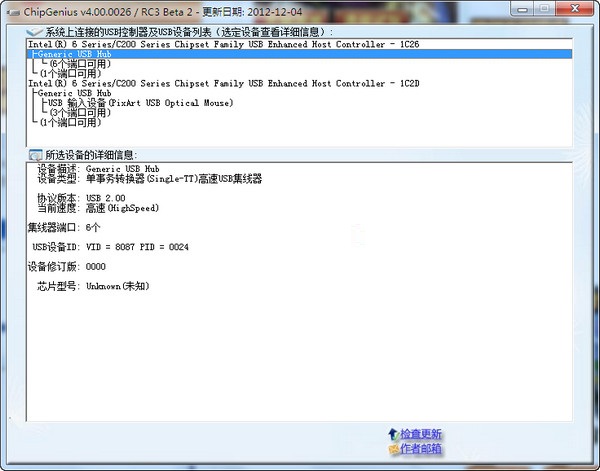Click the USB device list header icon
The image size is (600, 471).
point(35,32)
